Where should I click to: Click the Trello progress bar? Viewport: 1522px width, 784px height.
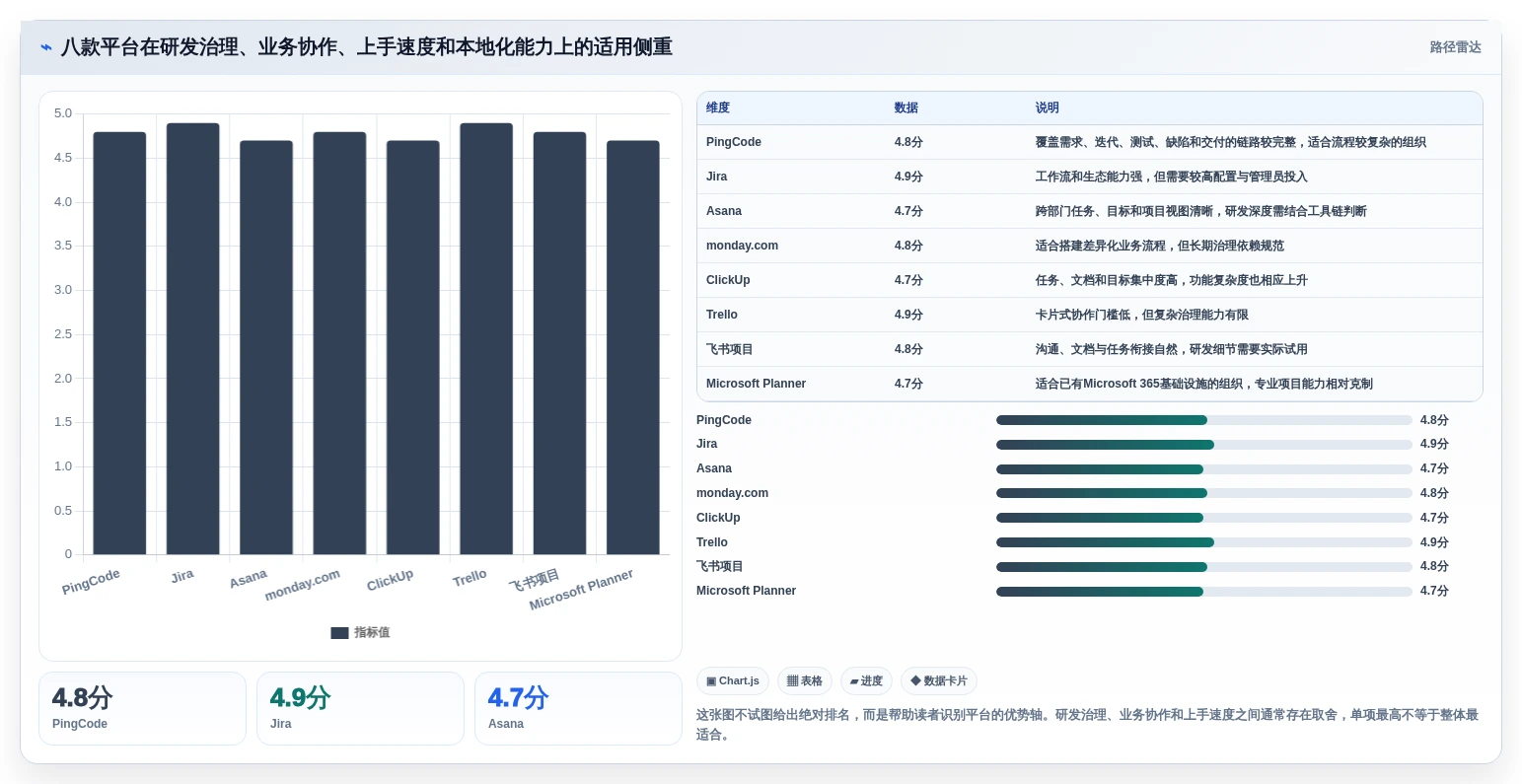[1203, 542]
